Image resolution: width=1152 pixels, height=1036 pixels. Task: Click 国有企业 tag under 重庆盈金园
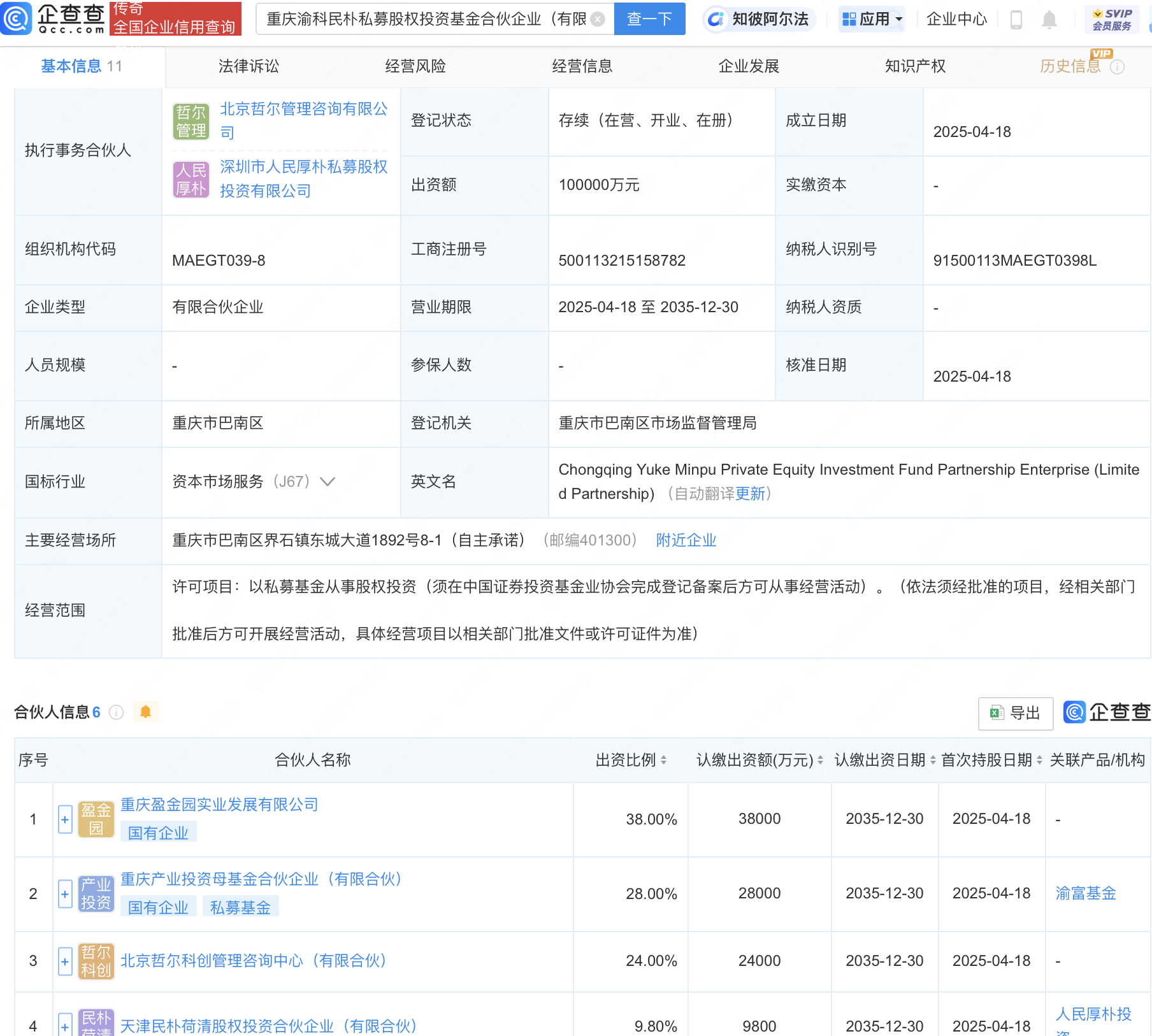[x=158, y=833]
